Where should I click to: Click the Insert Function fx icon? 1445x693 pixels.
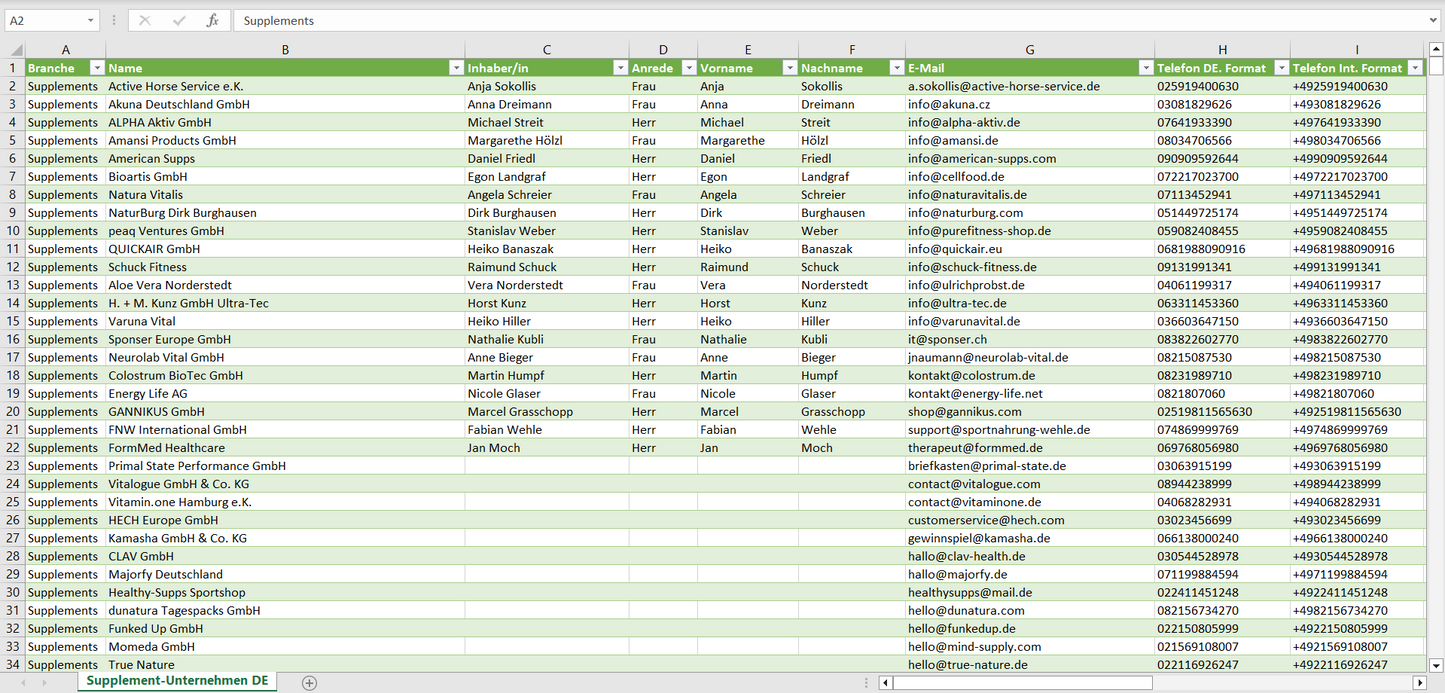(212, 20)
